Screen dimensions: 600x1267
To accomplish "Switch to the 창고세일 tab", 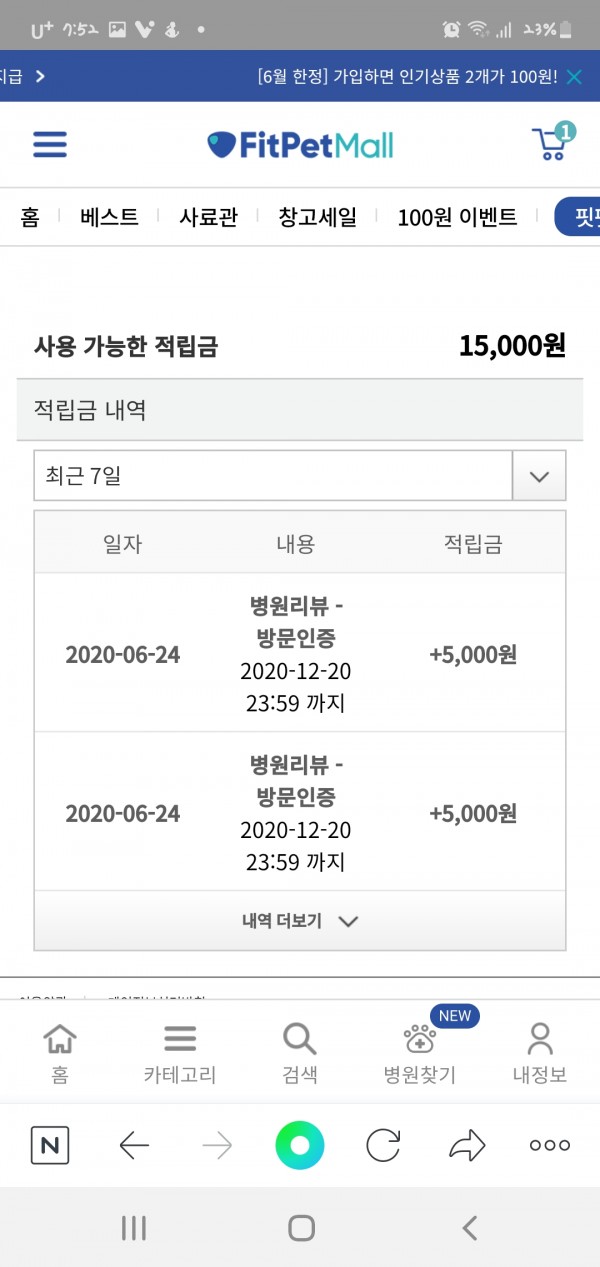I will (x=317, y=217).
